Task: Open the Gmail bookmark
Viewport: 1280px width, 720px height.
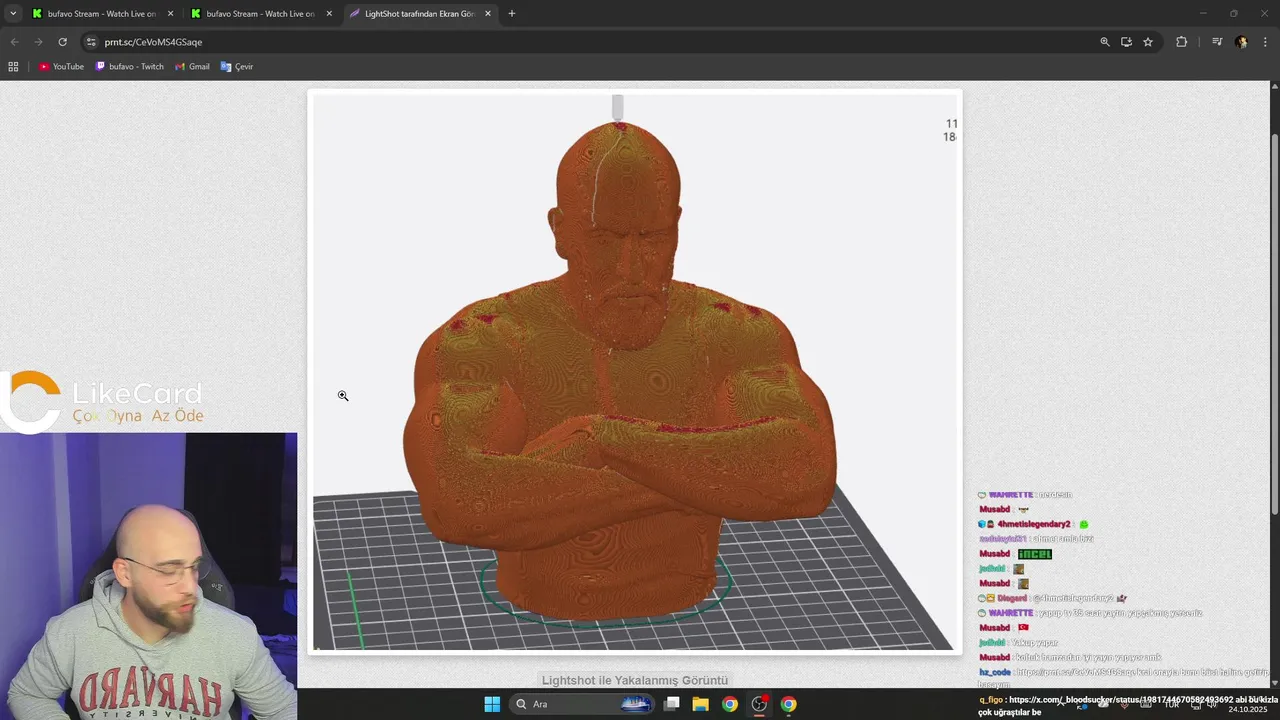Action: click(192, 67)
